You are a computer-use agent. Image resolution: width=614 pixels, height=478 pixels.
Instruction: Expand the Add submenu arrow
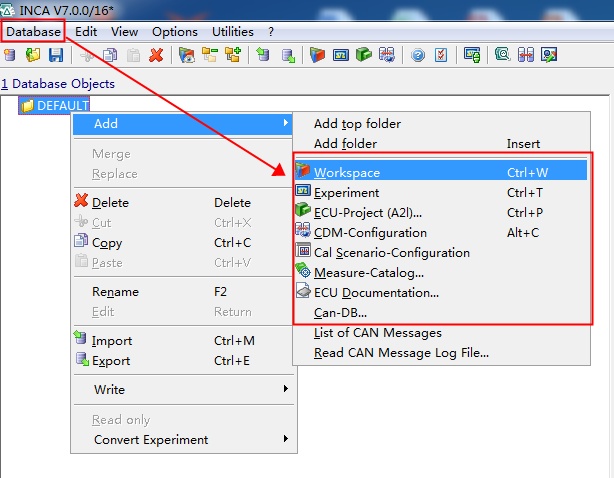click(x=286, y=123)
